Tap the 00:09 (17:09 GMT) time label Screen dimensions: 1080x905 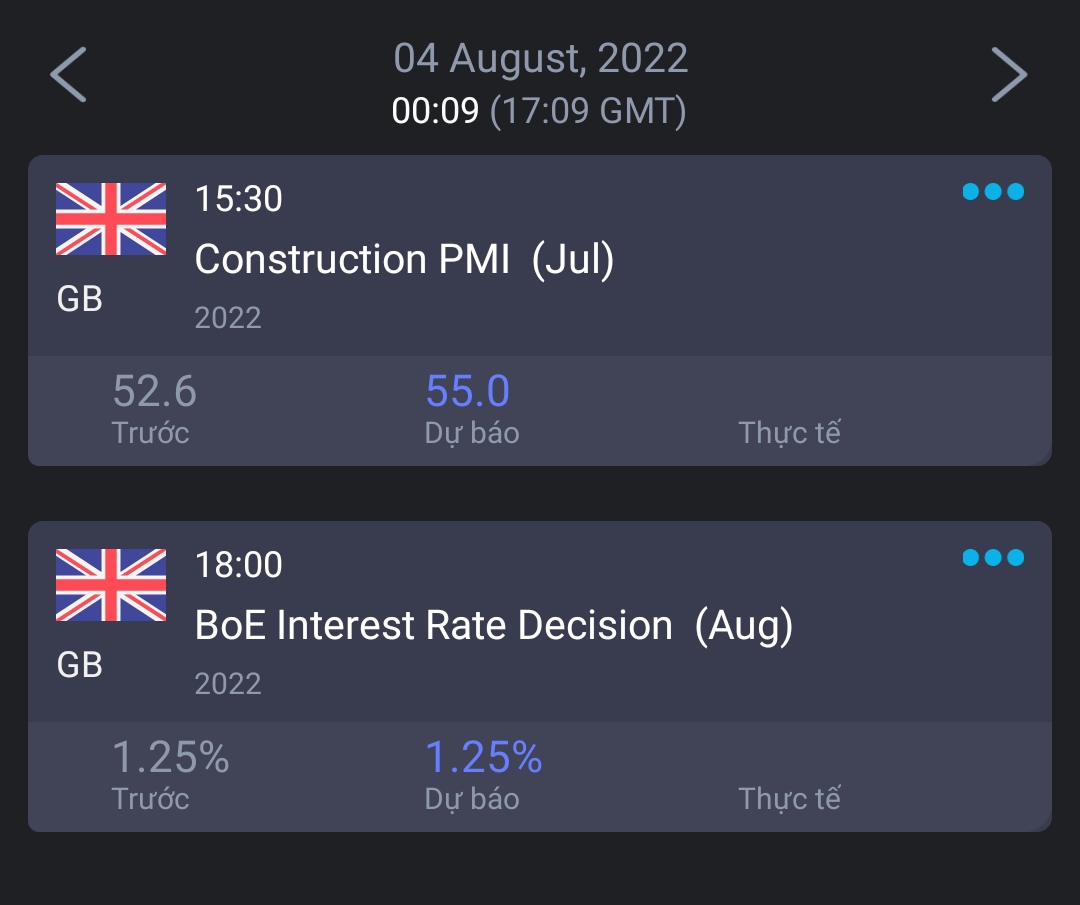(540, 111)
